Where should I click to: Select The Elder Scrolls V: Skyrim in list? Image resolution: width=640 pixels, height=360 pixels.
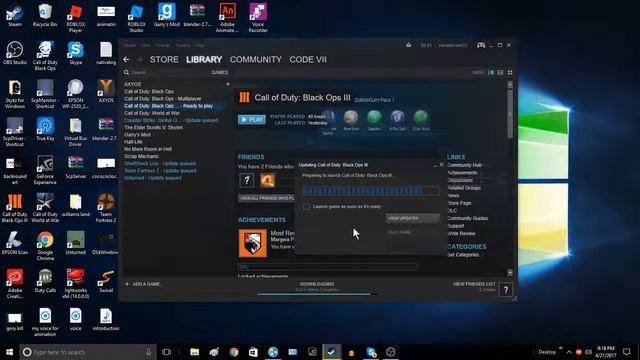153,127
